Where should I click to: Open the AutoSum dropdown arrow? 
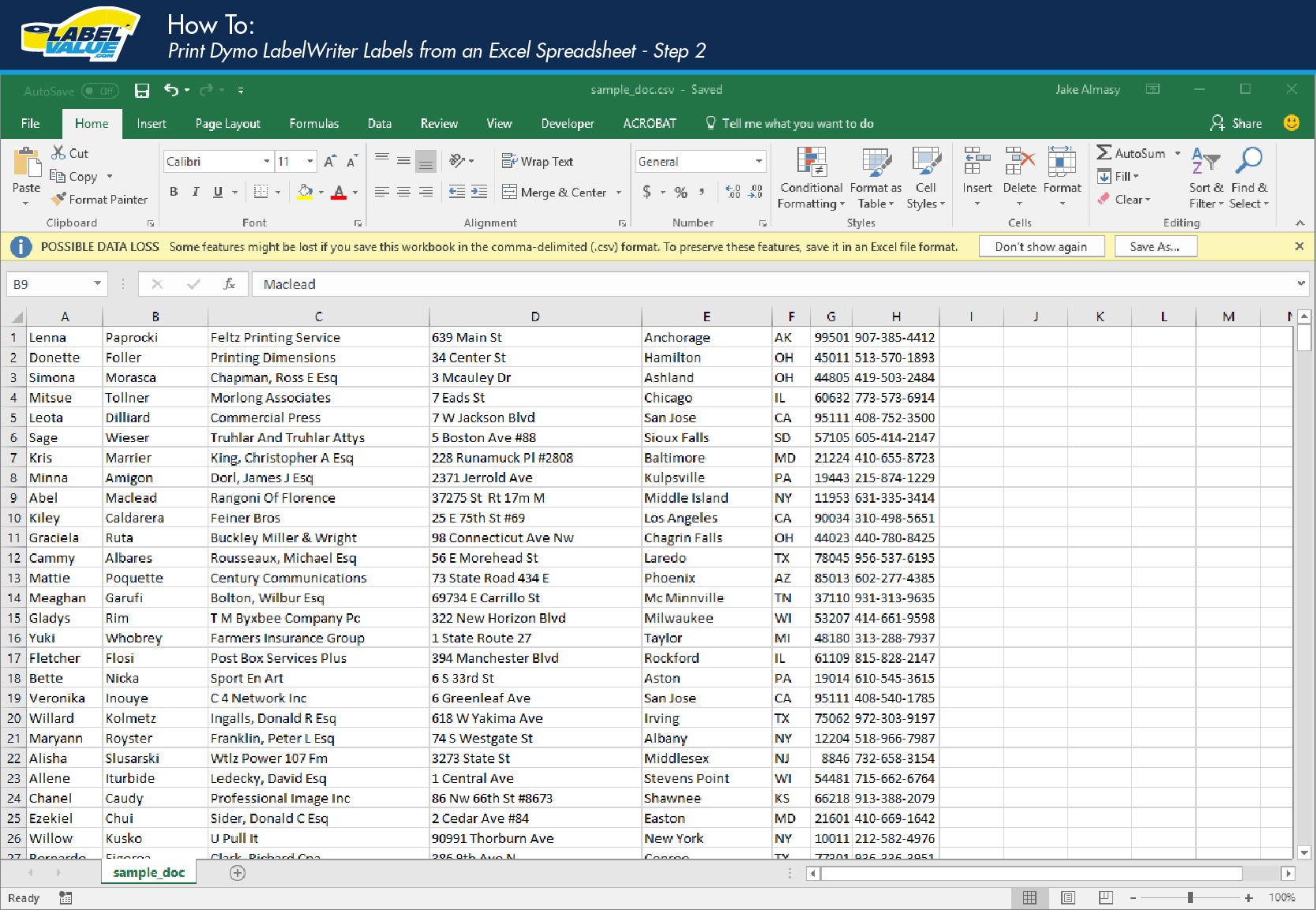click(x=1178, y=153)
